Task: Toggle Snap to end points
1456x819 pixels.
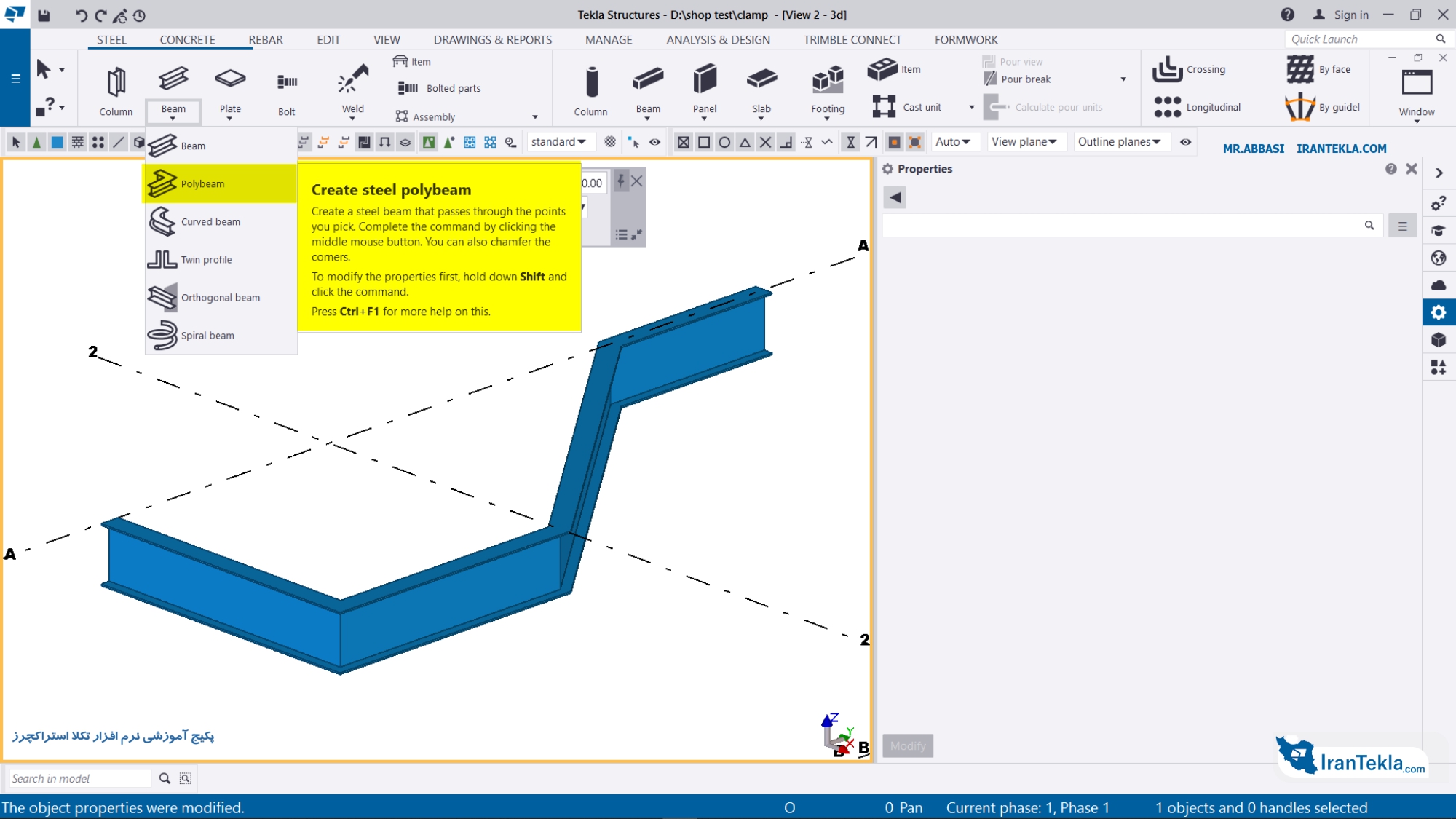Action: [704, 142]
